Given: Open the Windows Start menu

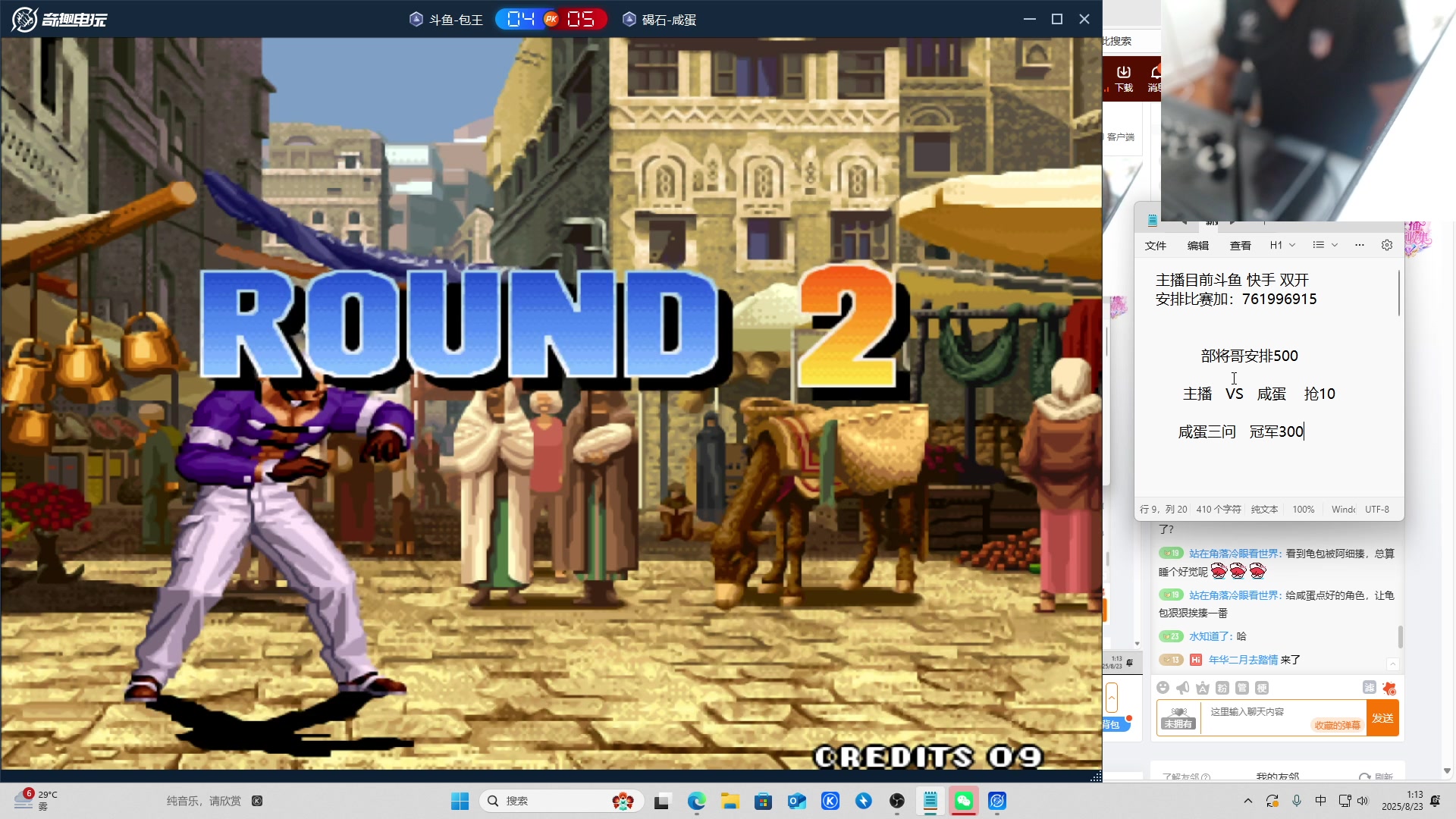Looking at the screenshot, I should tap(460, 801).
